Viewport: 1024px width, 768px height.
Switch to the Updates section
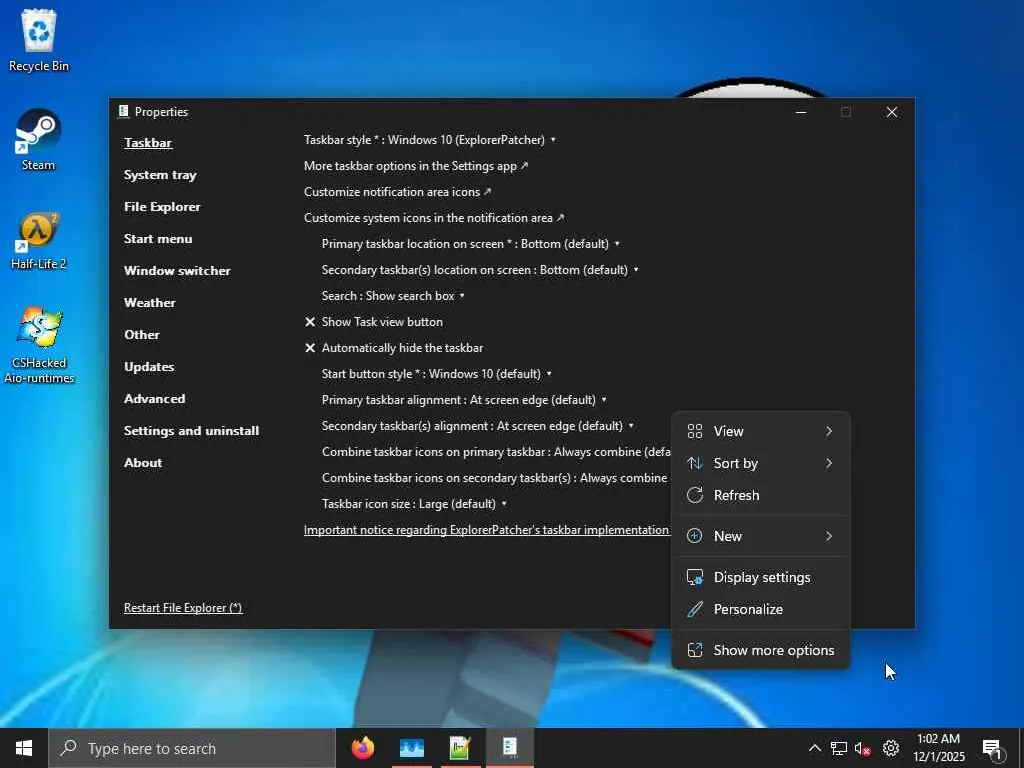(149, 367)
